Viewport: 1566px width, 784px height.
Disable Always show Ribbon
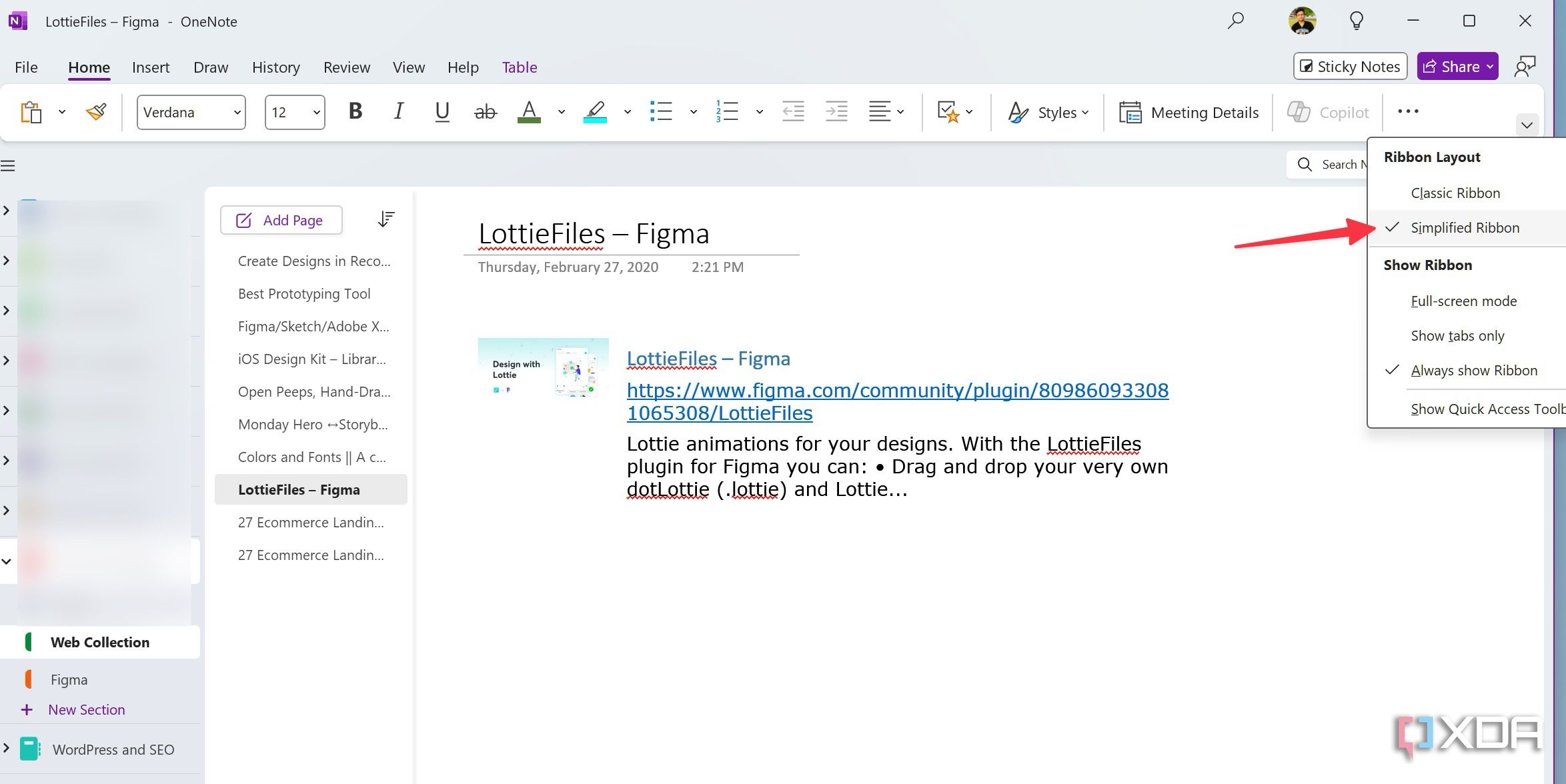tap(1473, 370)
